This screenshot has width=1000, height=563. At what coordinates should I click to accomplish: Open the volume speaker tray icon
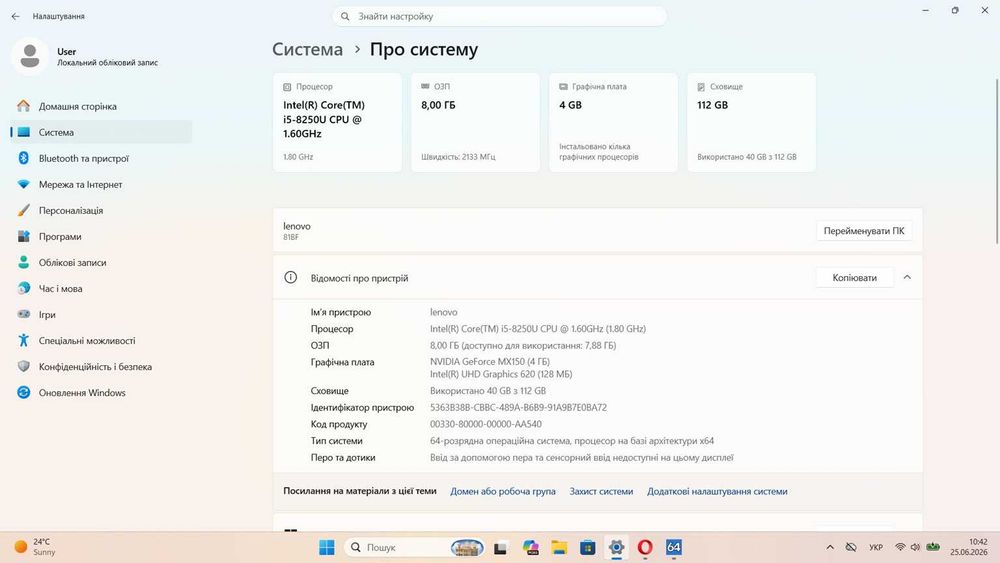click(x=916, y=547)
